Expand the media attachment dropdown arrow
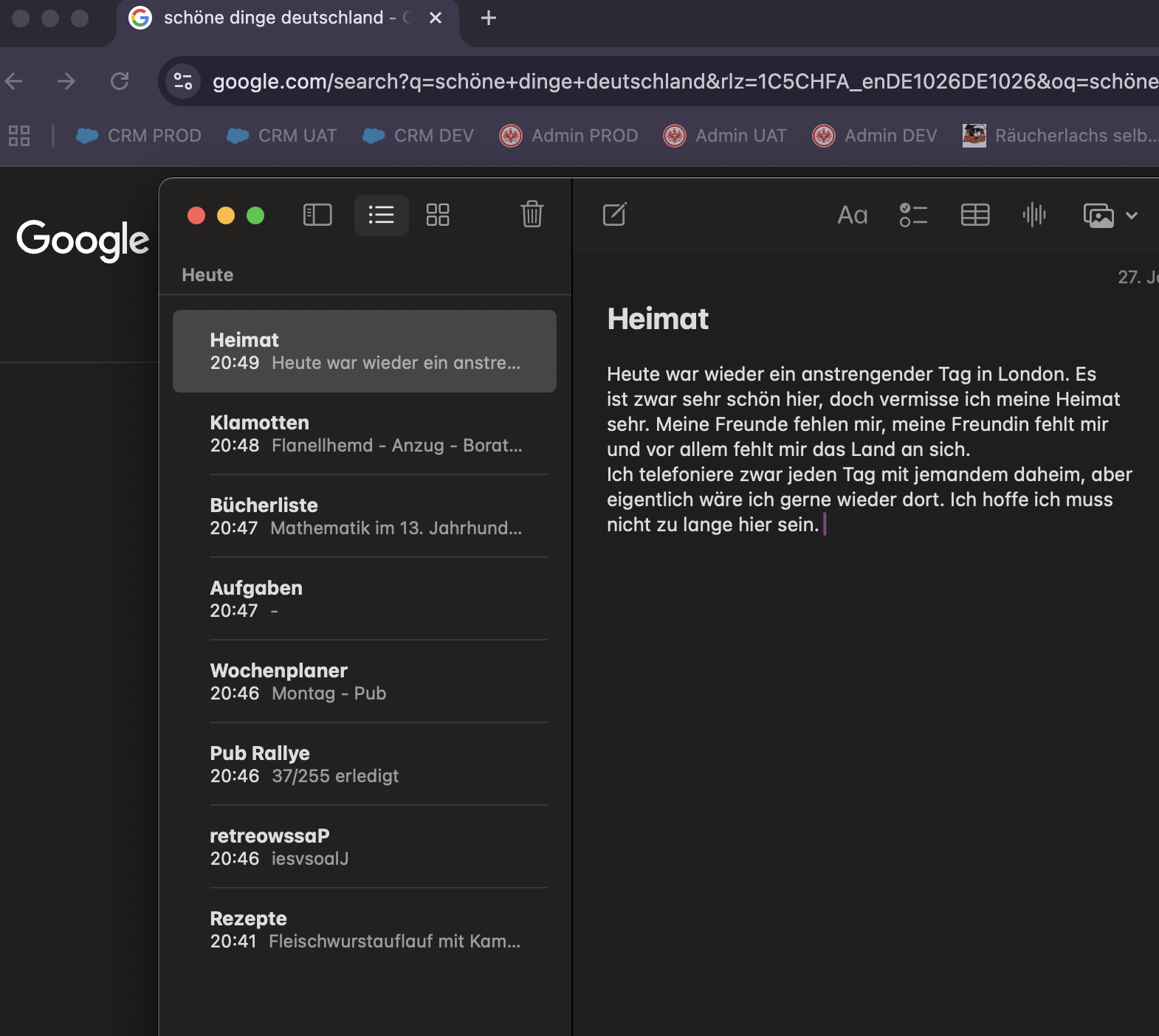1159x1036 pixels. [x=1132, y=215]
